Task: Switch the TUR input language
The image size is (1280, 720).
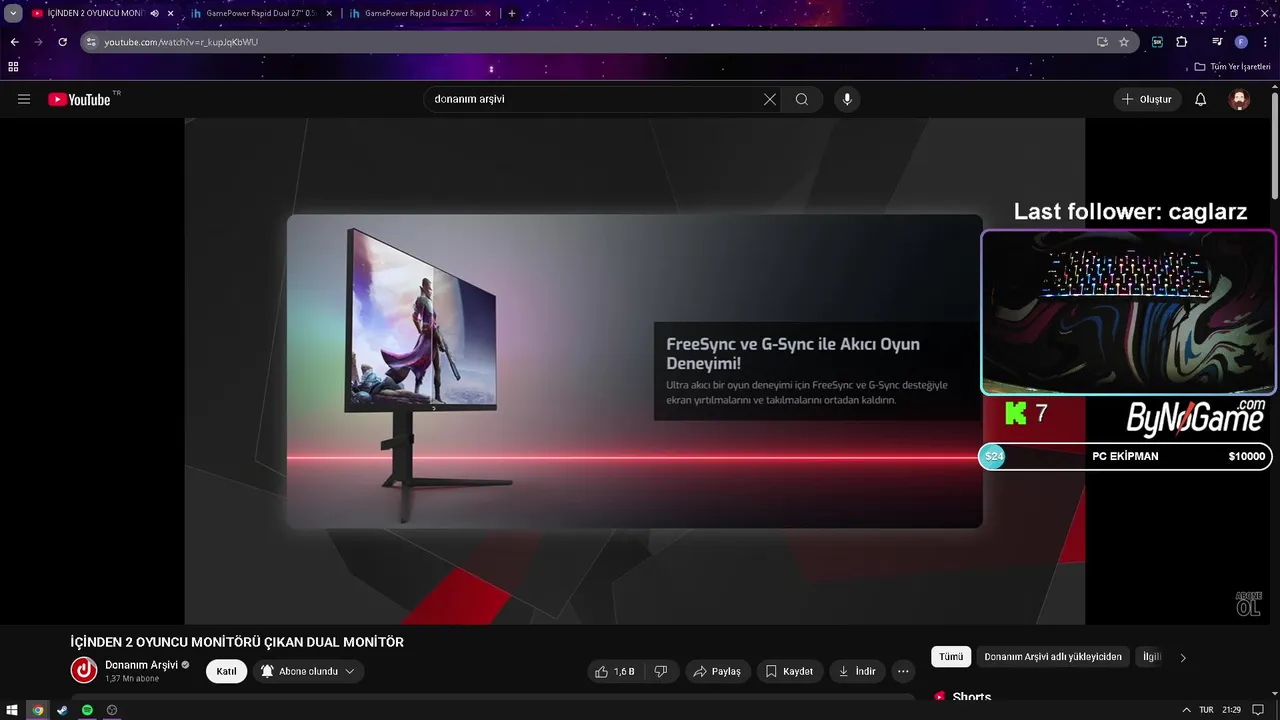Action: pyautogui.click(x=1206, y=710)
